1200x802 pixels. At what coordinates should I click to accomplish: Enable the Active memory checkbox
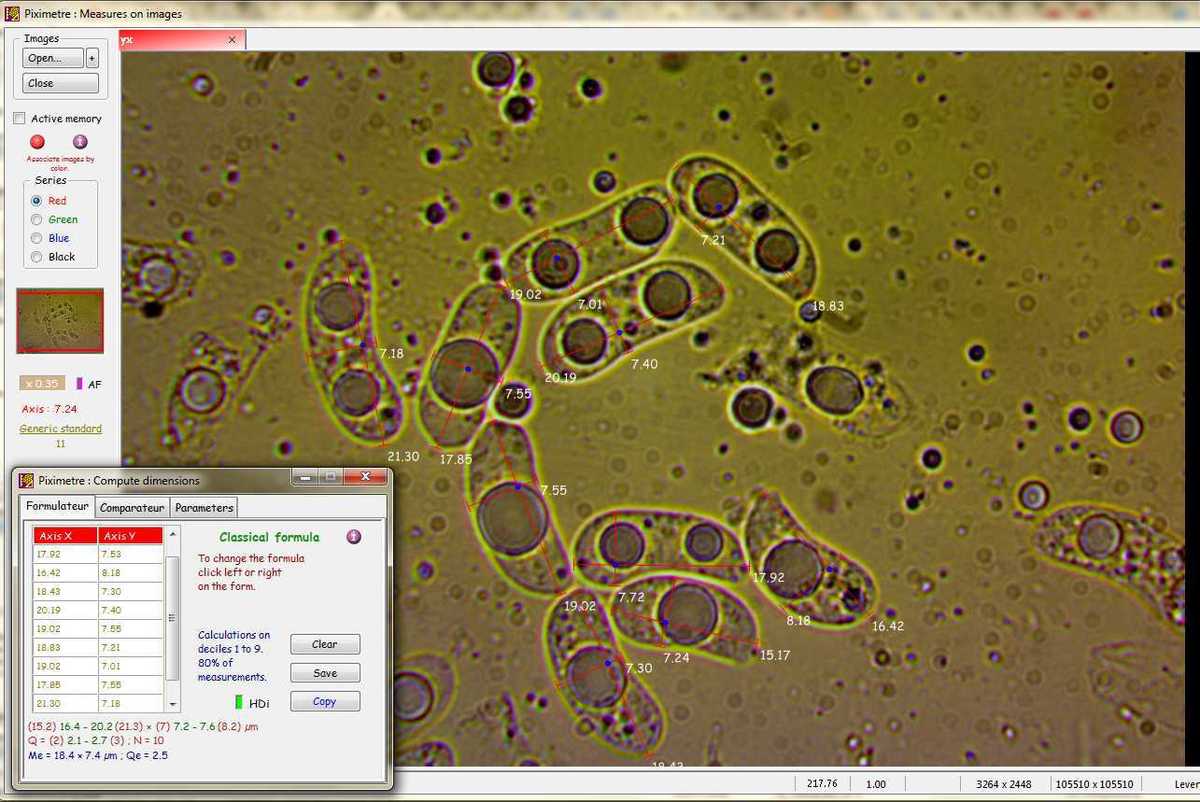point(19,118)
